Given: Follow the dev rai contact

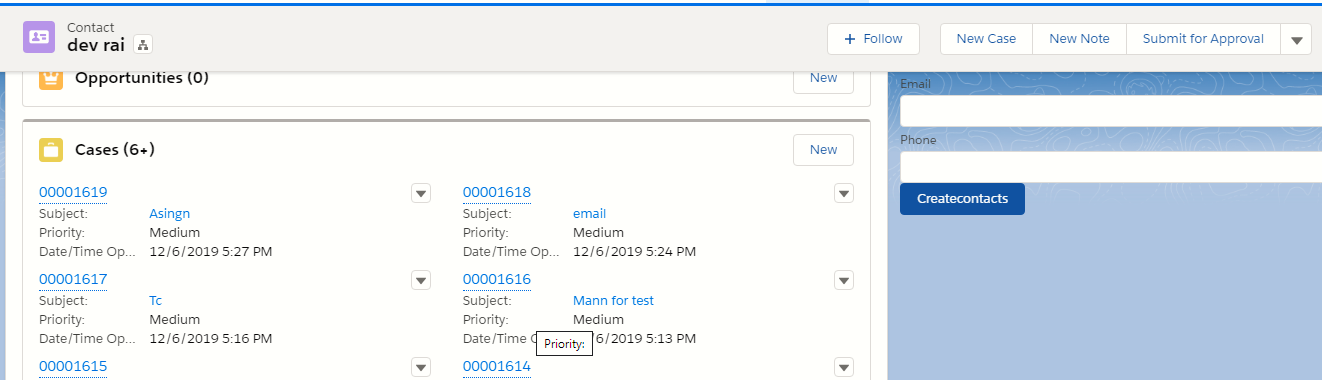Looking at the screenshot, I should point(874,39).
